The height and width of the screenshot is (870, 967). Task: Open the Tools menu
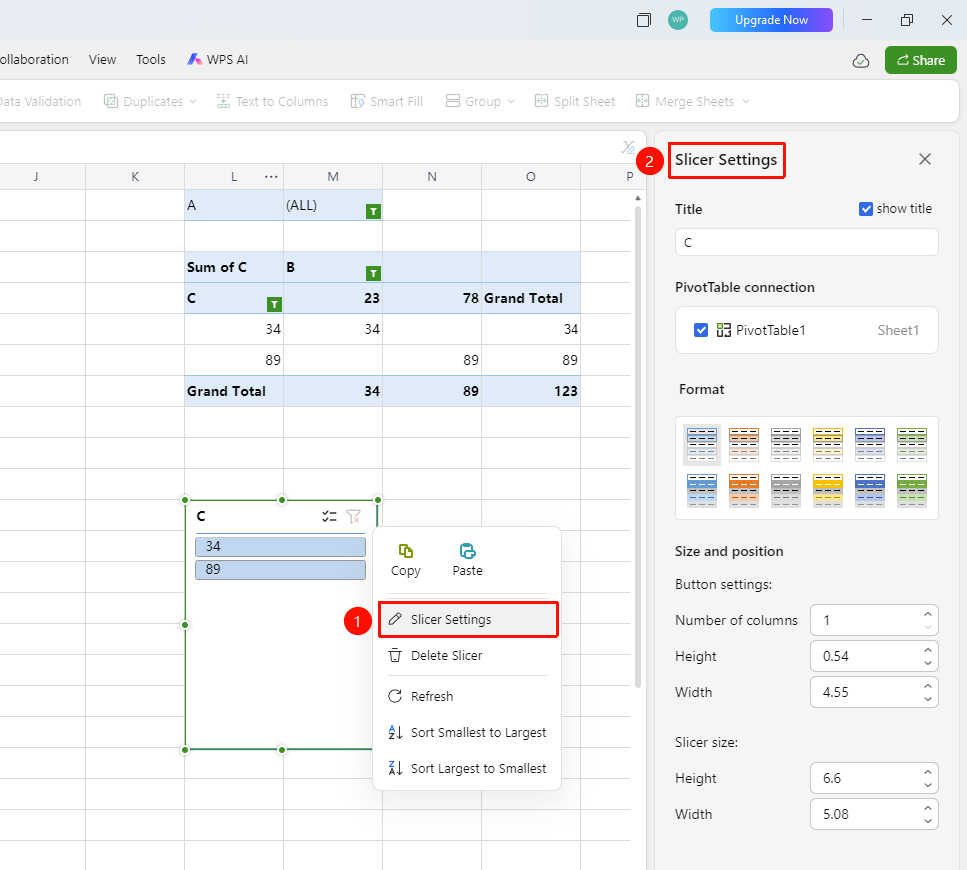[x=151, y=59]
